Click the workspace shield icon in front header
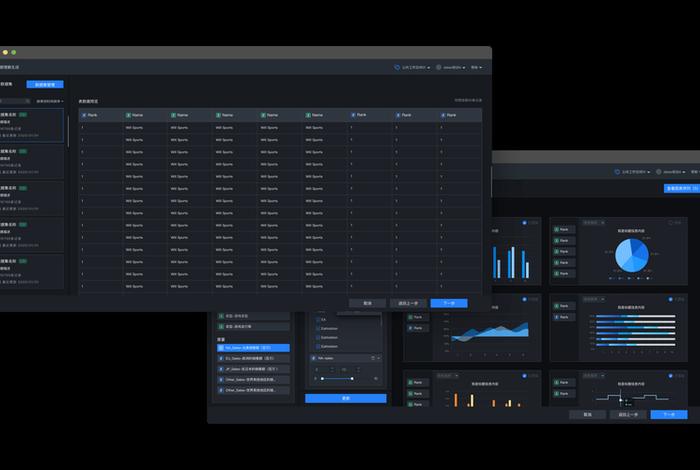This screenshot has width=700, height=470. pyautogui.click(x=397, y=67)
